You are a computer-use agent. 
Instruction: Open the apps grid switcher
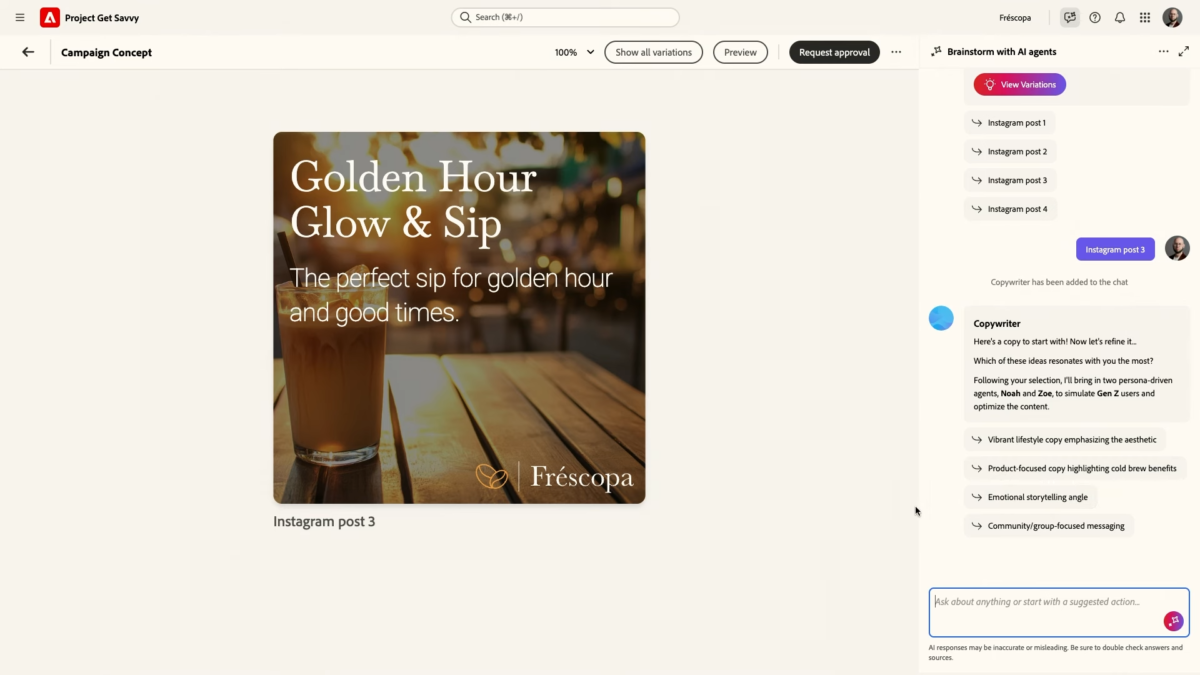pyautogui.click(x=1145, y=17)
